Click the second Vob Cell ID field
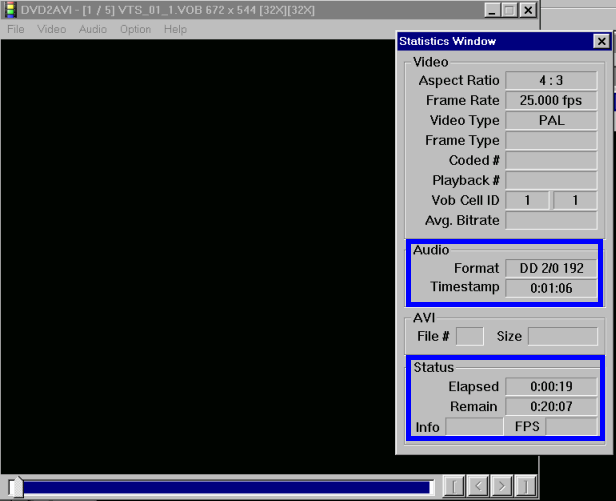Viewport: 616px width, 501px height. 575,200
